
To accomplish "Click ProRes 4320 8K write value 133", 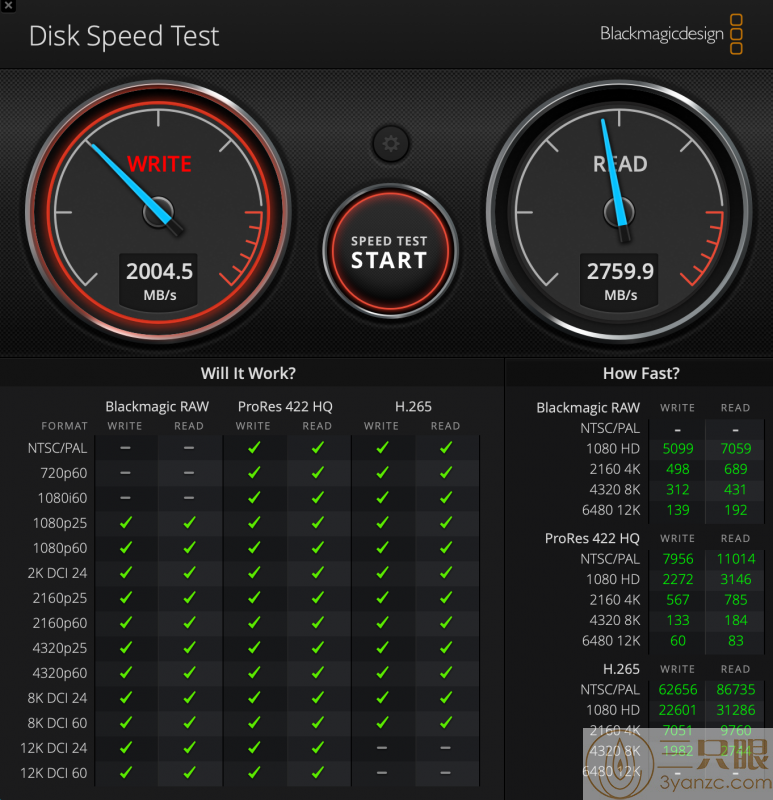I will coord(678,620).
